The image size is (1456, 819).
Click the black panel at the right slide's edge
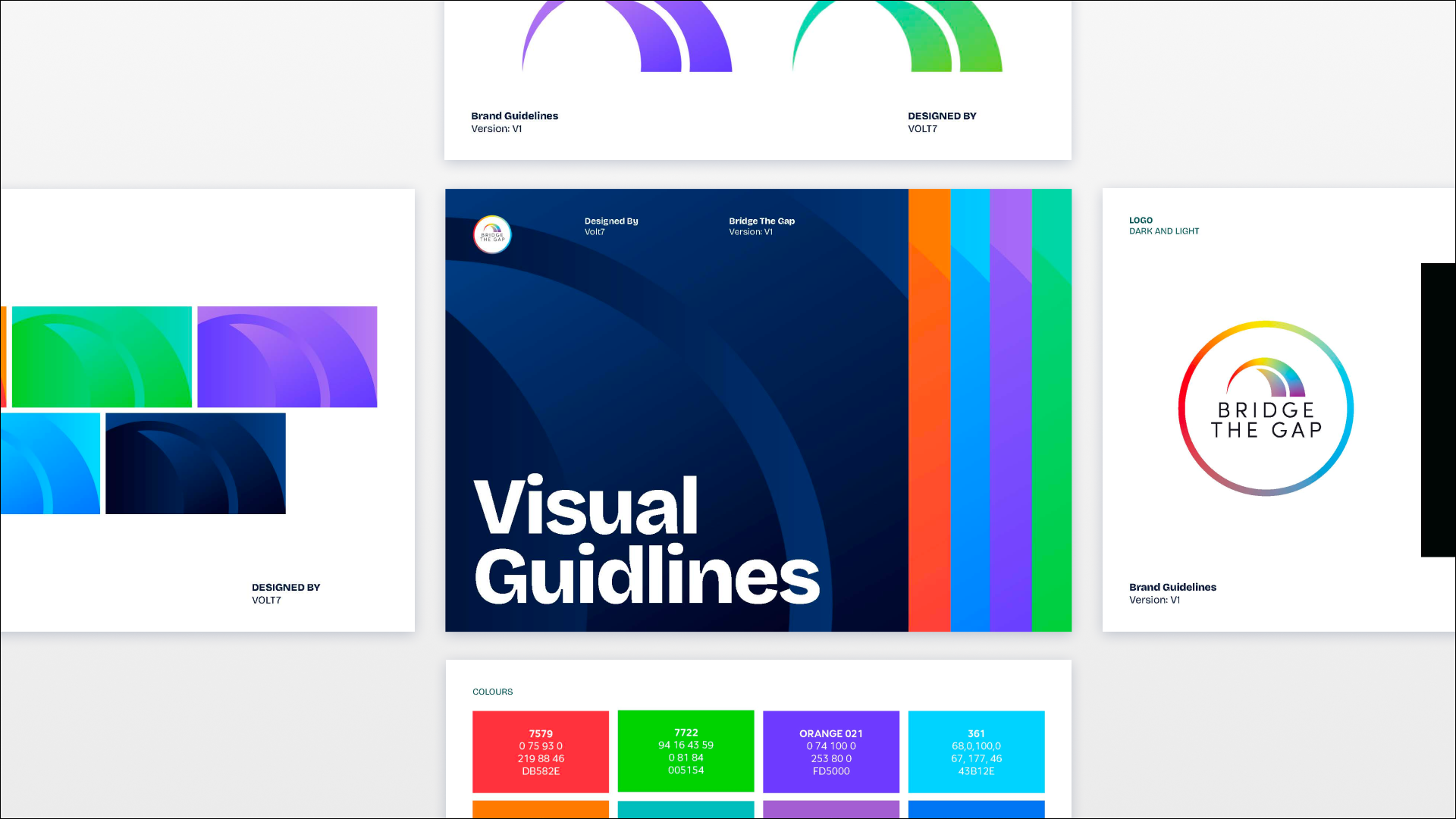[1438, 410]
